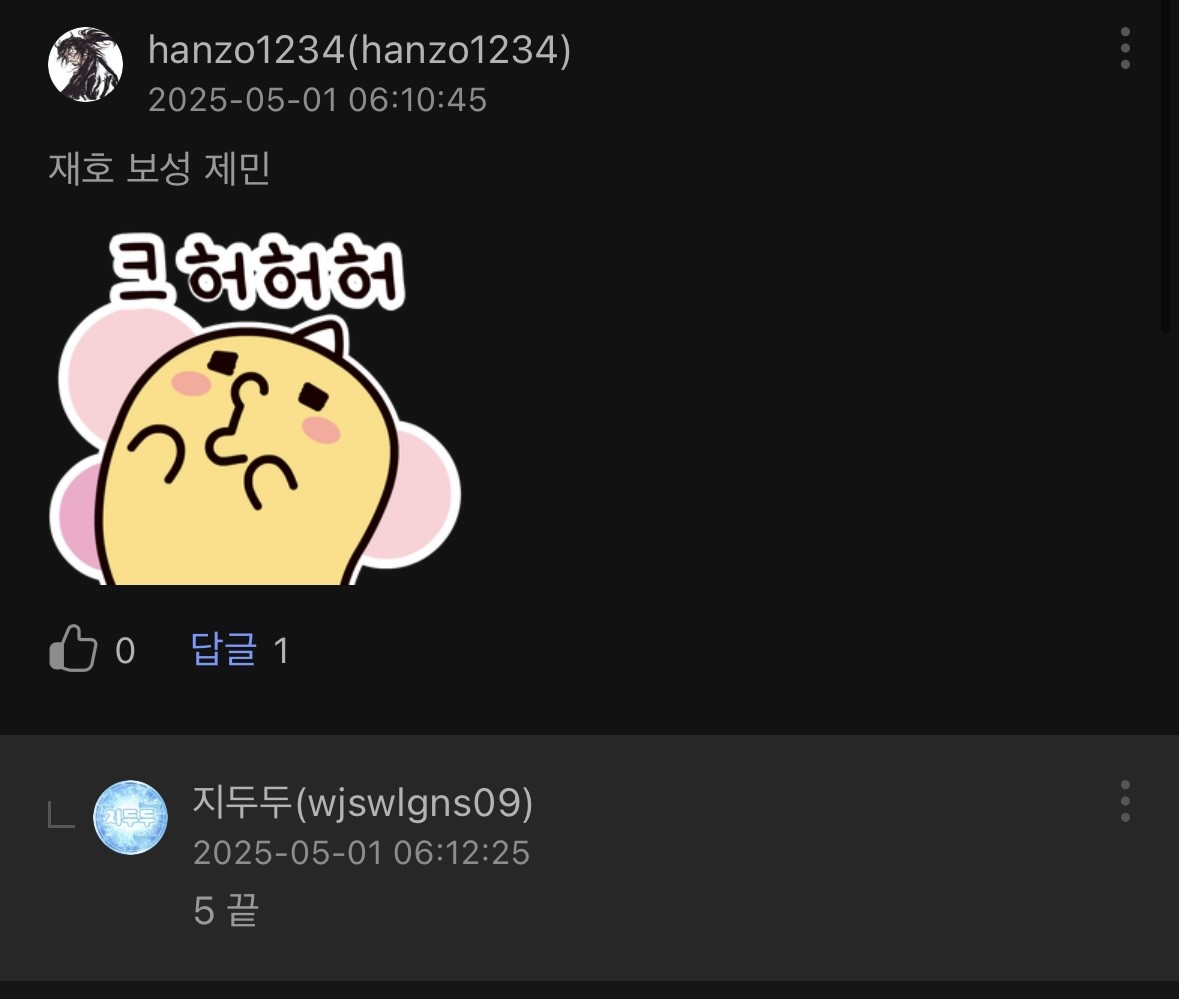Select the comment text 재호 보성 제민
This screenshot has width=1179, height=999.
tap(159, 168)
